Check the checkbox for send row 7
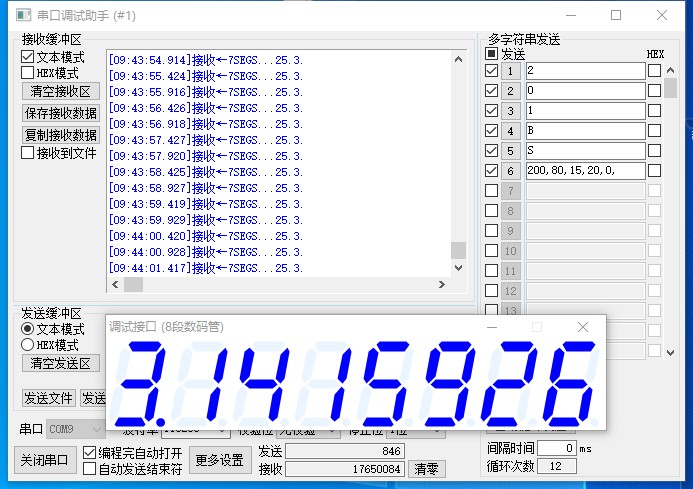This screenshot has height=489, width=693. (x=491, y=191)
